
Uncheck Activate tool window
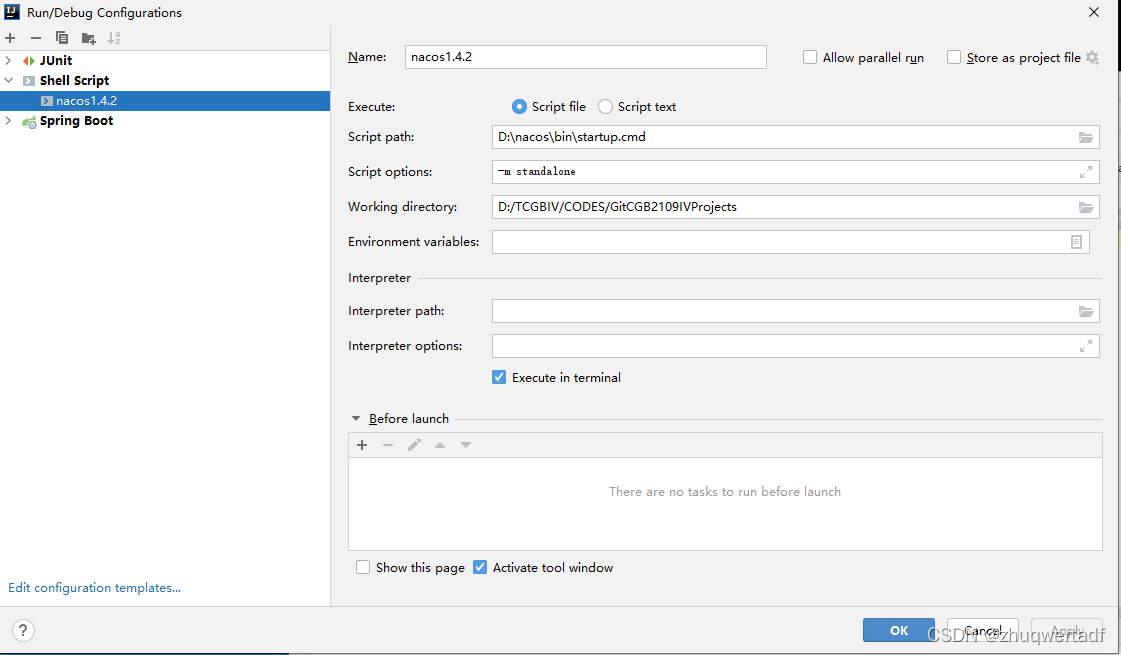(x=480, y=567)
